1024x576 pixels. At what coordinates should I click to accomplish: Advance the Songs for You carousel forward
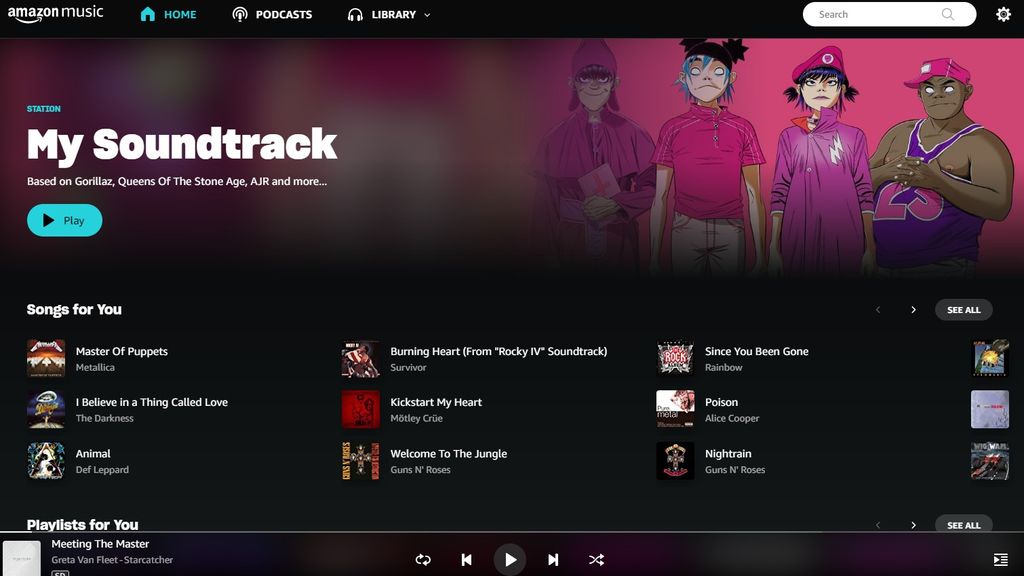click(x=913, y=310)
